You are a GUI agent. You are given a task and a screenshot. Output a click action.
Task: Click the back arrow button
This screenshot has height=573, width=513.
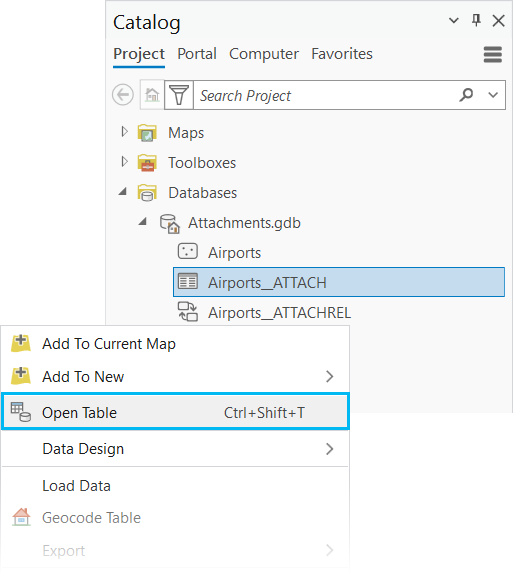(123, 95)
